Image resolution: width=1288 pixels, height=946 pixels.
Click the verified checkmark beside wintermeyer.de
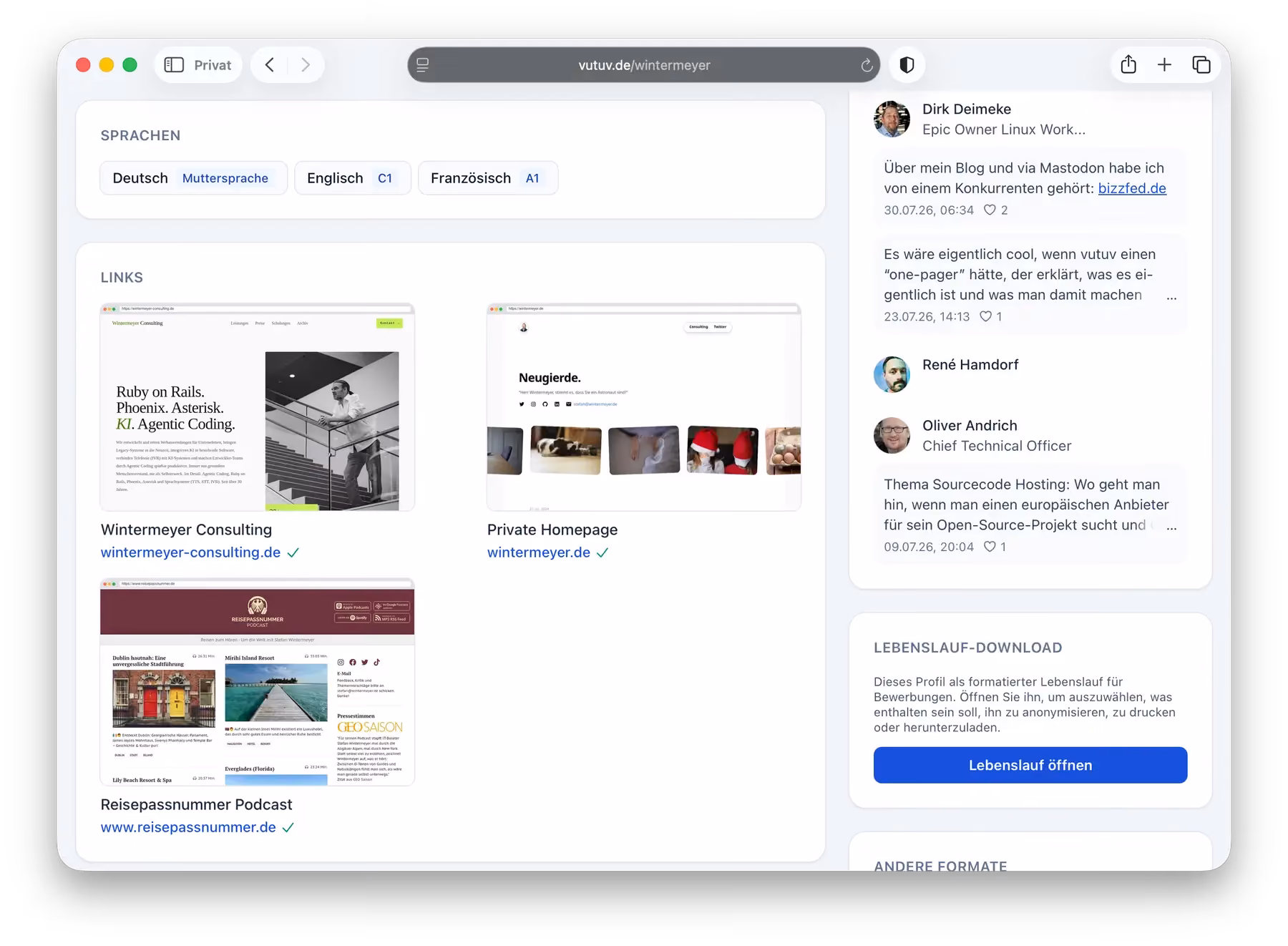(x=602, y=552)
